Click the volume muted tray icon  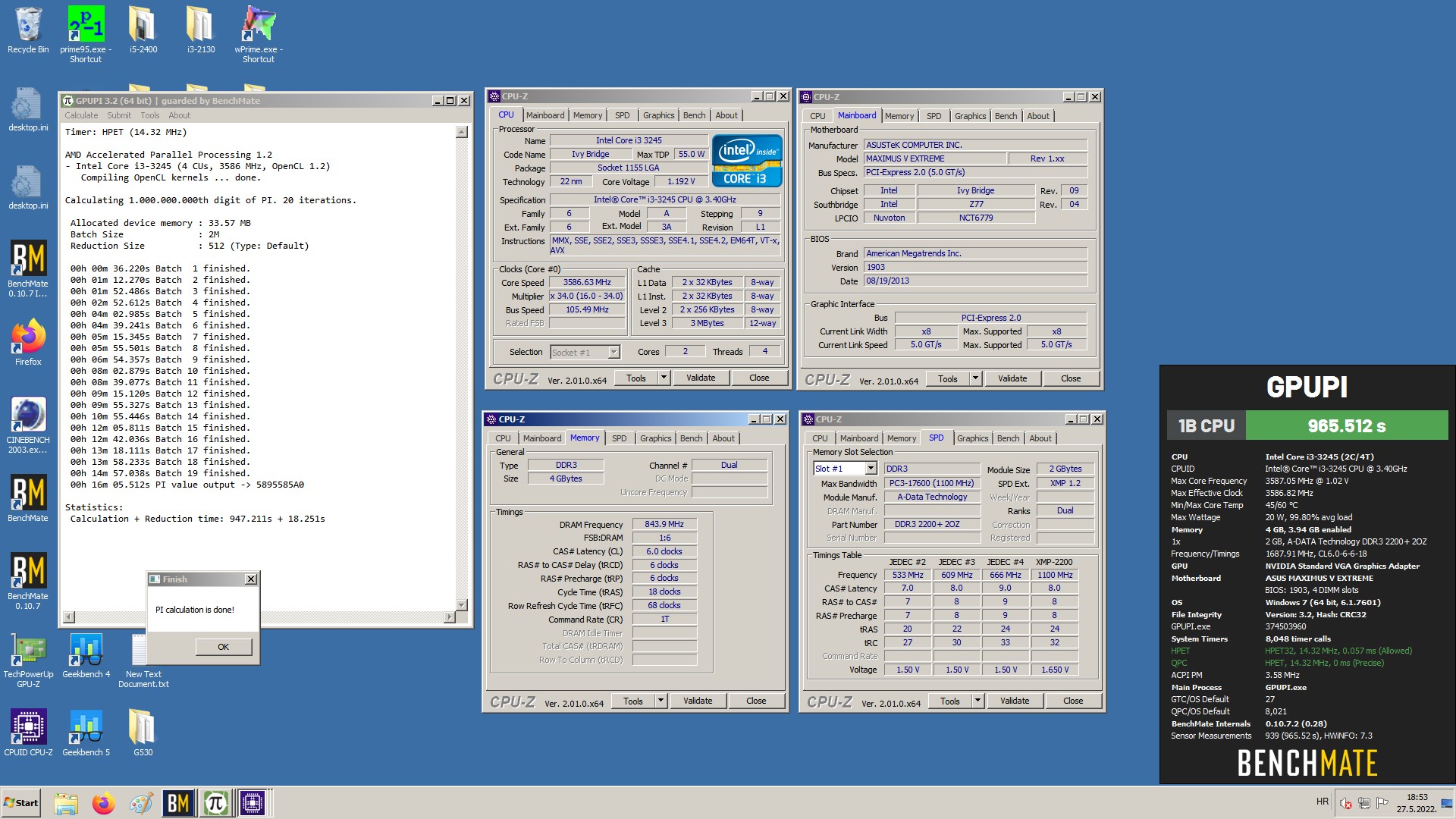(1346, 803)
